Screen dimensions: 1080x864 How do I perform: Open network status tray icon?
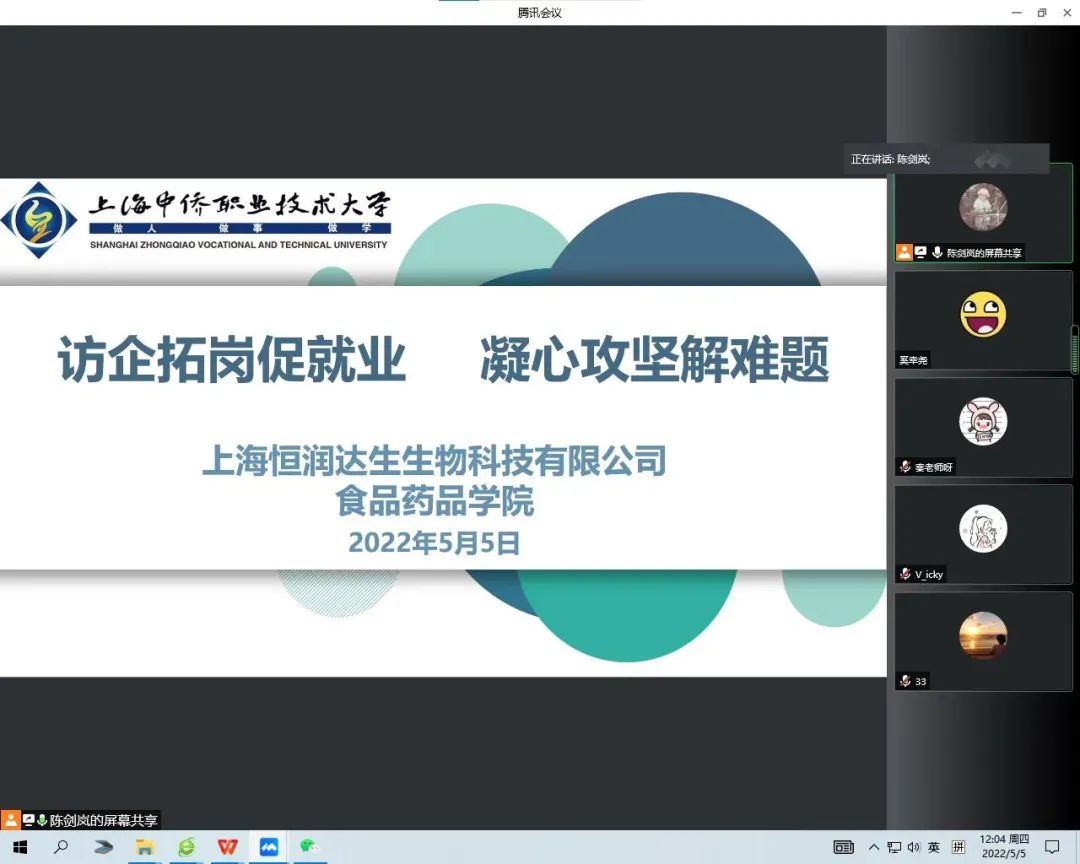(x=894, y=847)
